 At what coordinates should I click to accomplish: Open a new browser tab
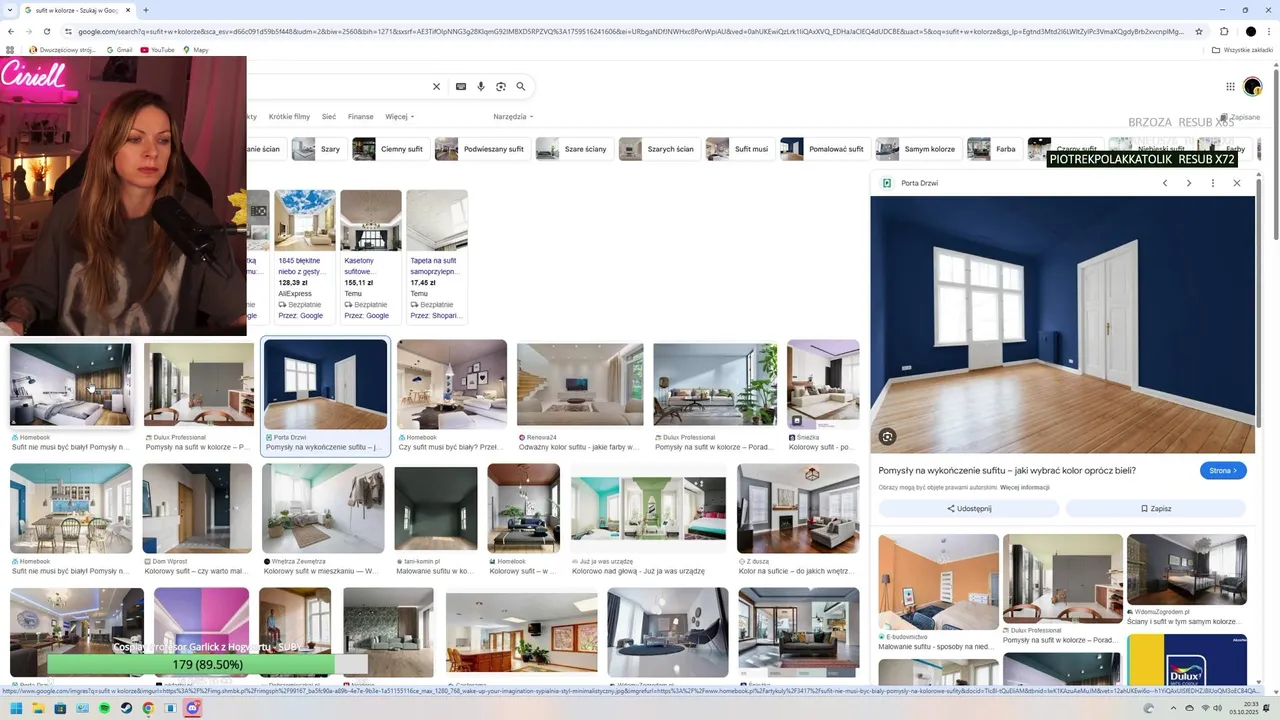point(146,10)
